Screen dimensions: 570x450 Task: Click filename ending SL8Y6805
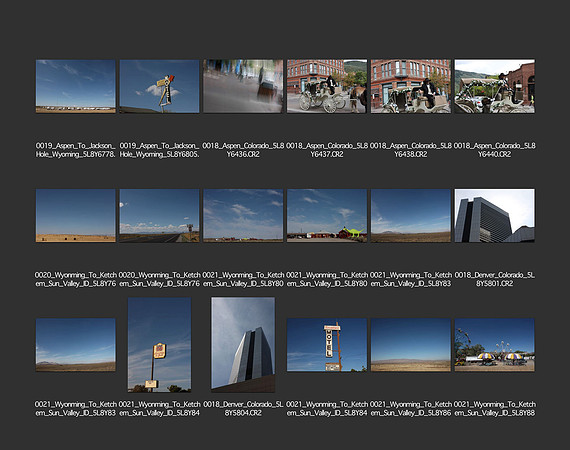click(159, 150)
